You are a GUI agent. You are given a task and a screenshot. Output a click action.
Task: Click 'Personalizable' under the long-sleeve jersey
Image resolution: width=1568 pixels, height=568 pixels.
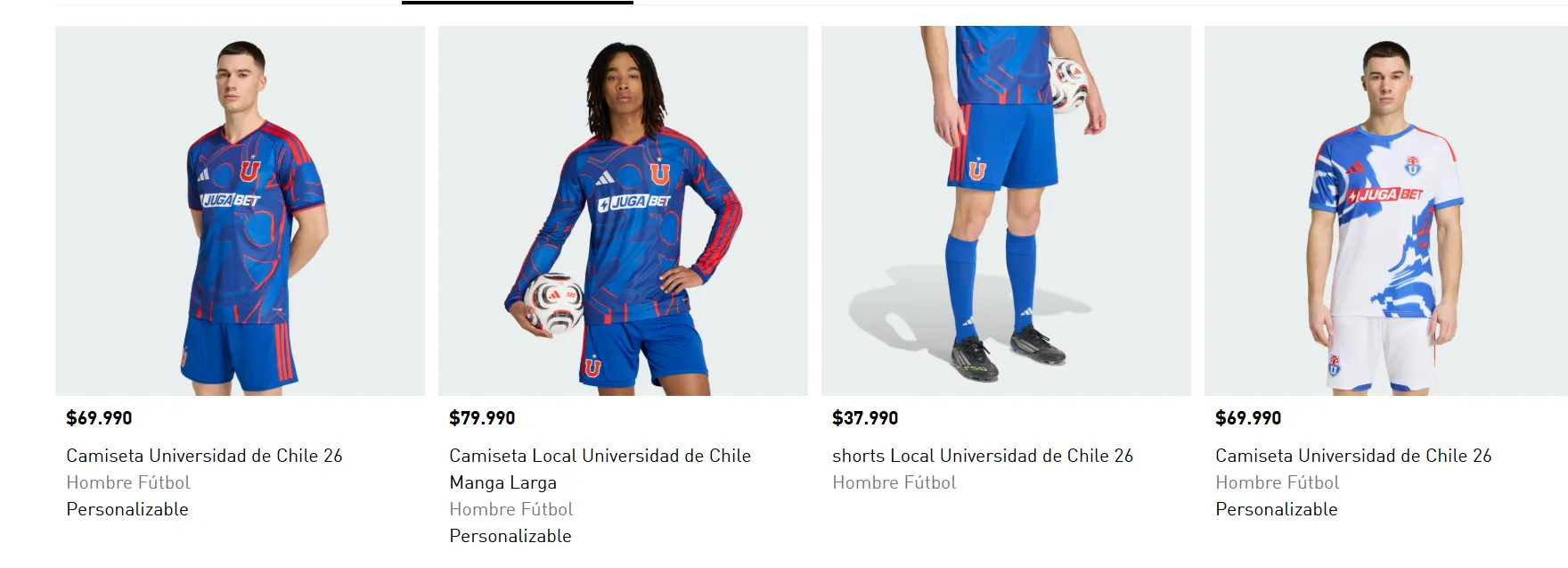(x=510, y=536)
